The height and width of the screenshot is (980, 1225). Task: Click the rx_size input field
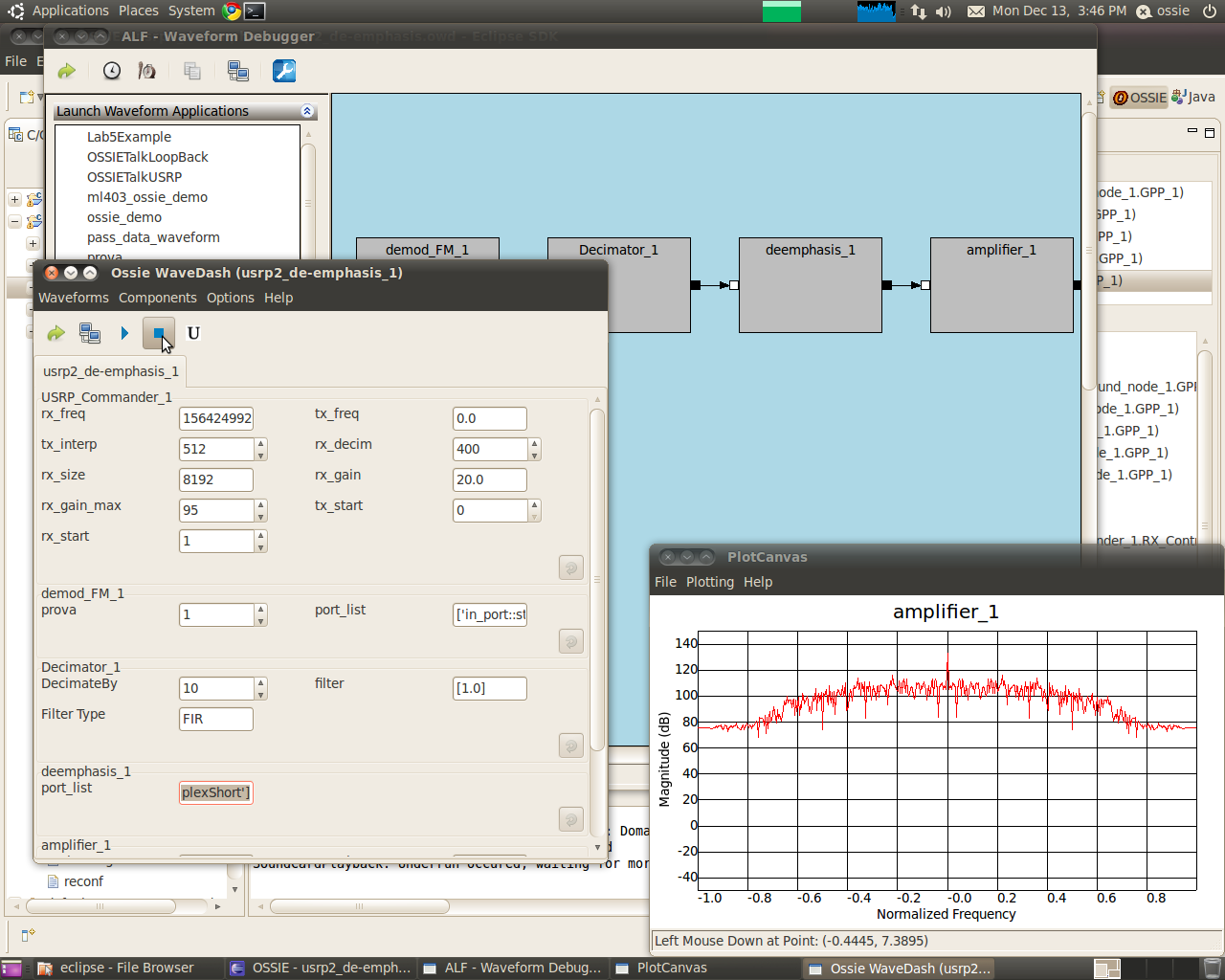(216, 479)
